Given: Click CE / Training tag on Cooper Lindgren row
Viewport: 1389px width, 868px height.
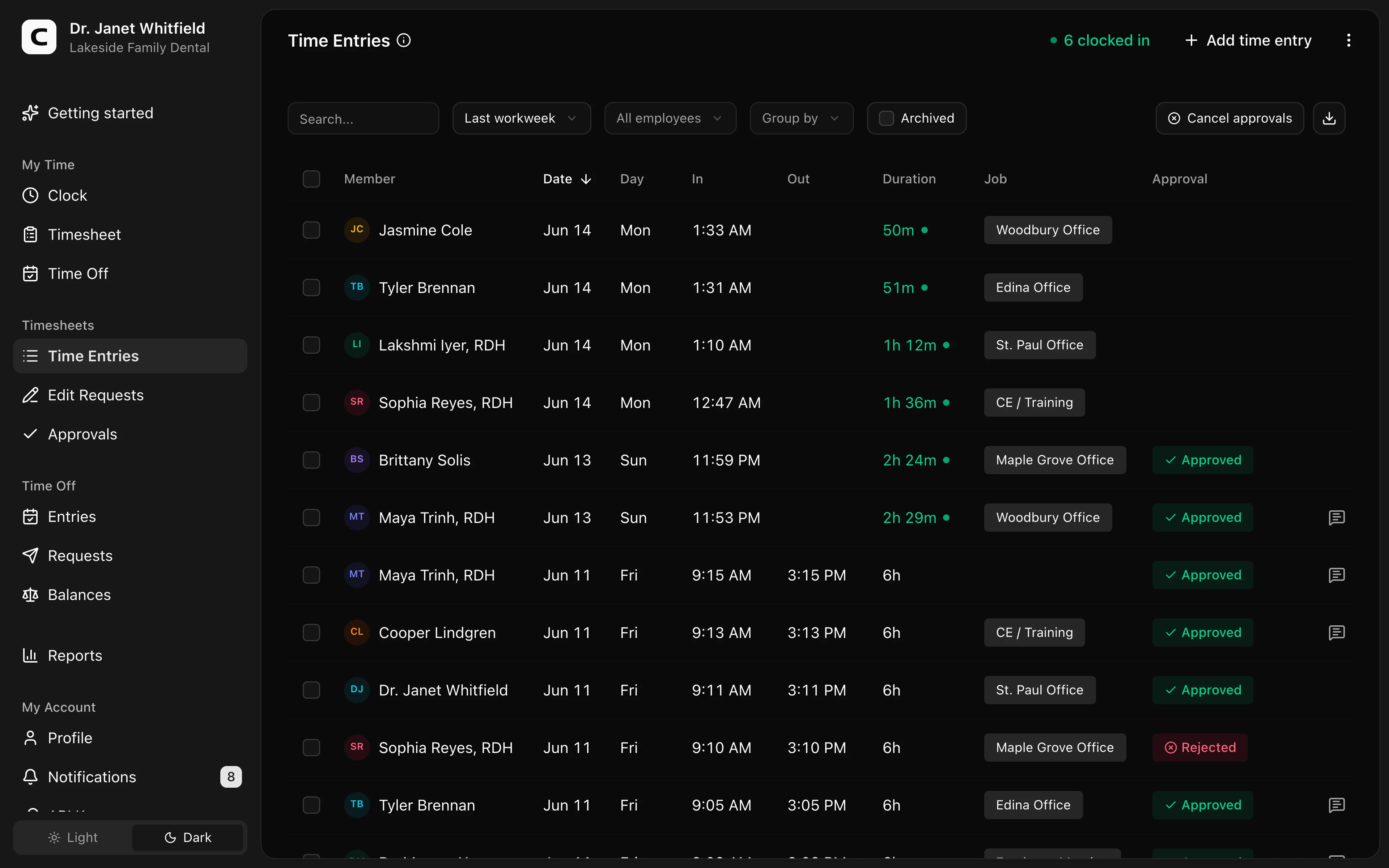Looking at the screenshot, I should (x=1035, y=633).
